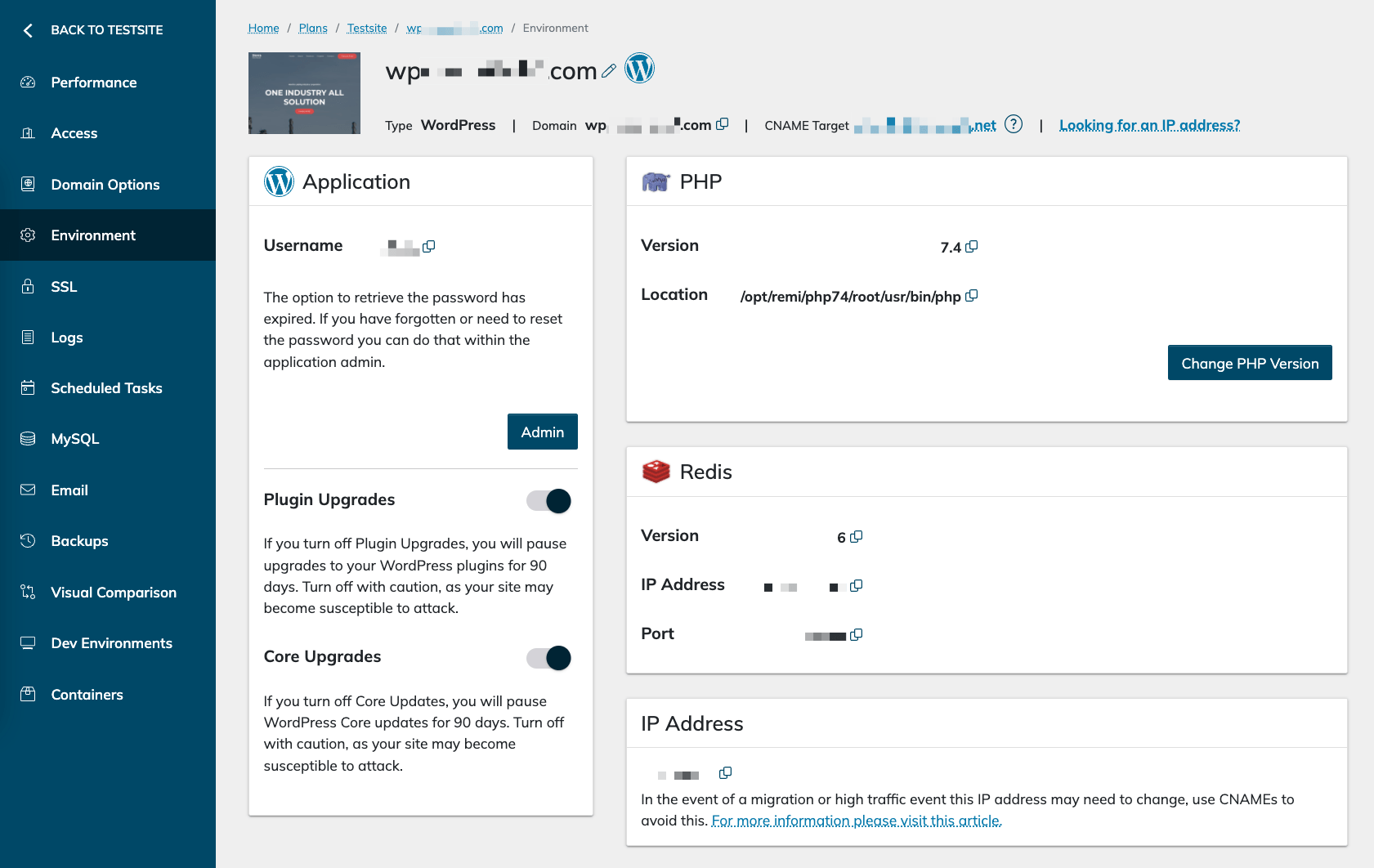Open Visual Comparison in the sidebar
Viewport: 1374px width, 868px height.
tap(108, 592)
